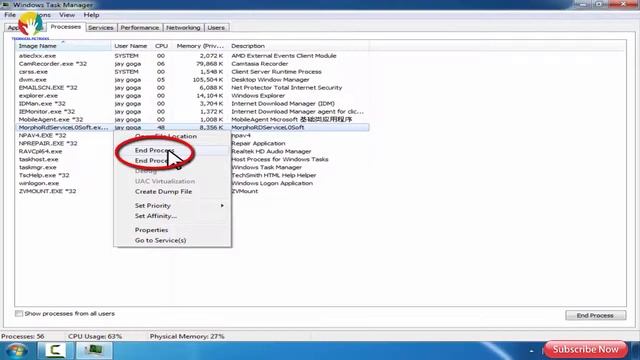Select atiedxx.exe process row
The image size is (640, 360).
192,56
